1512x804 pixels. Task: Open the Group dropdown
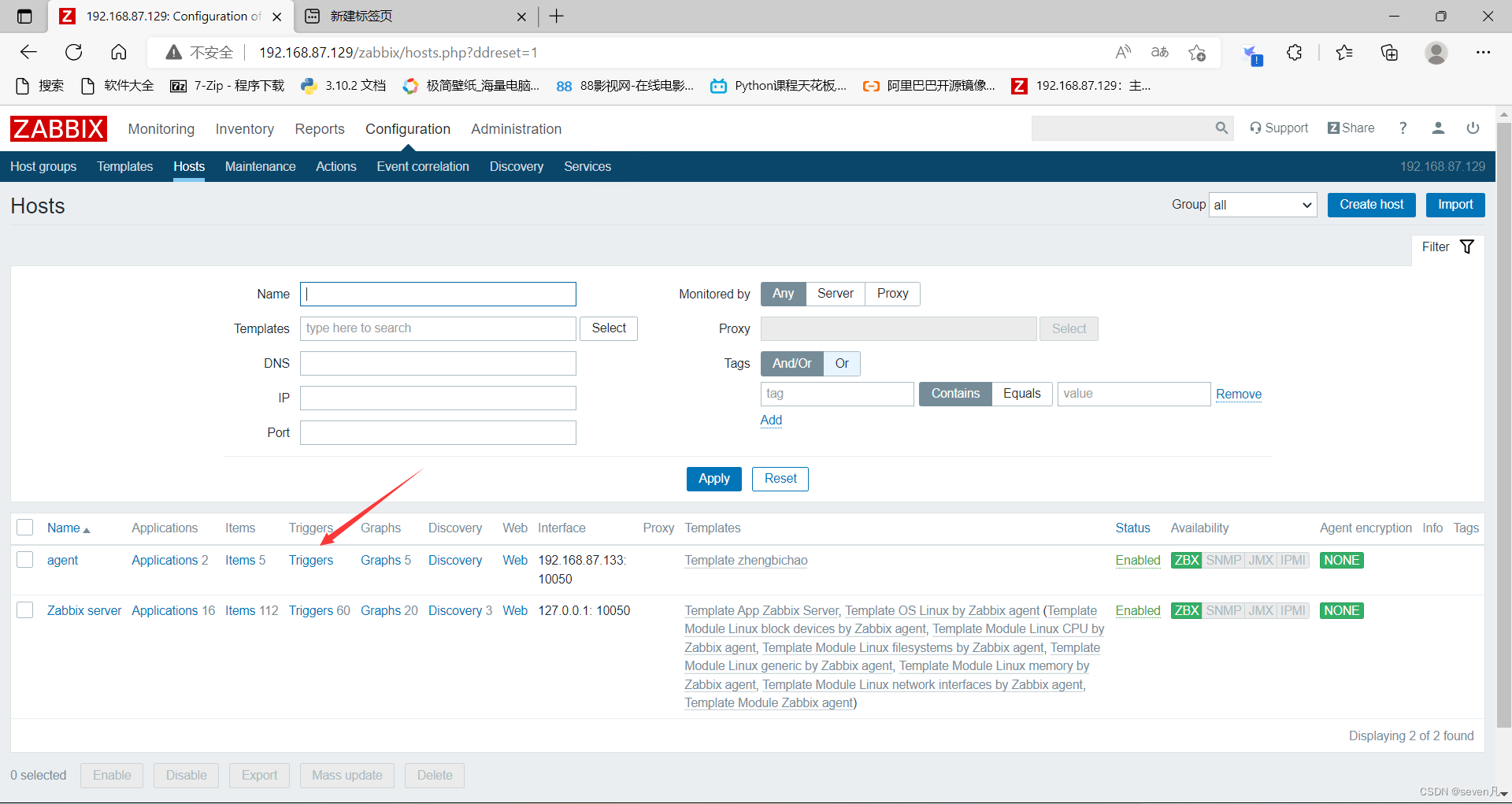(1263, 205)
